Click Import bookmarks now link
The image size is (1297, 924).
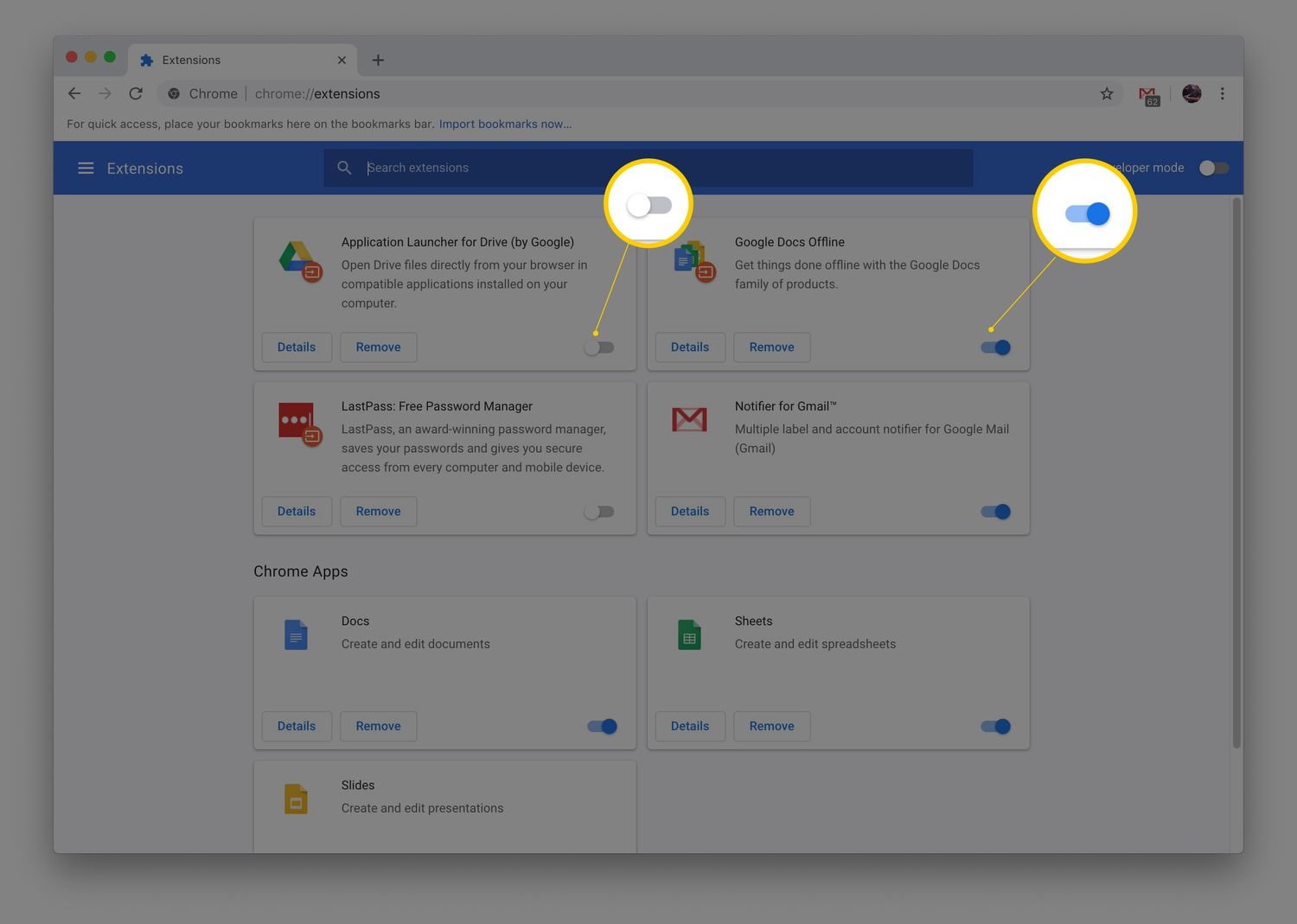pos(505,124)
